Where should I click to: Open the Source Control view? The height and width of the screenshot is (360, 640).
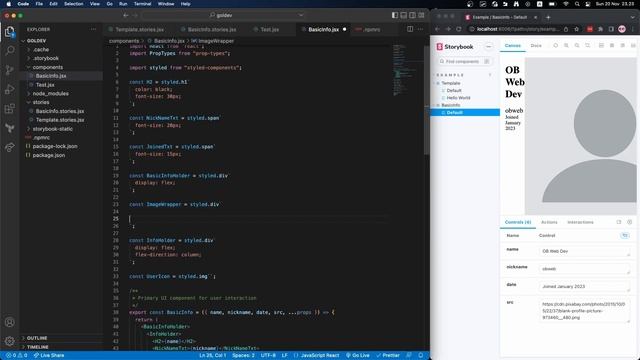tap(9, 70)
